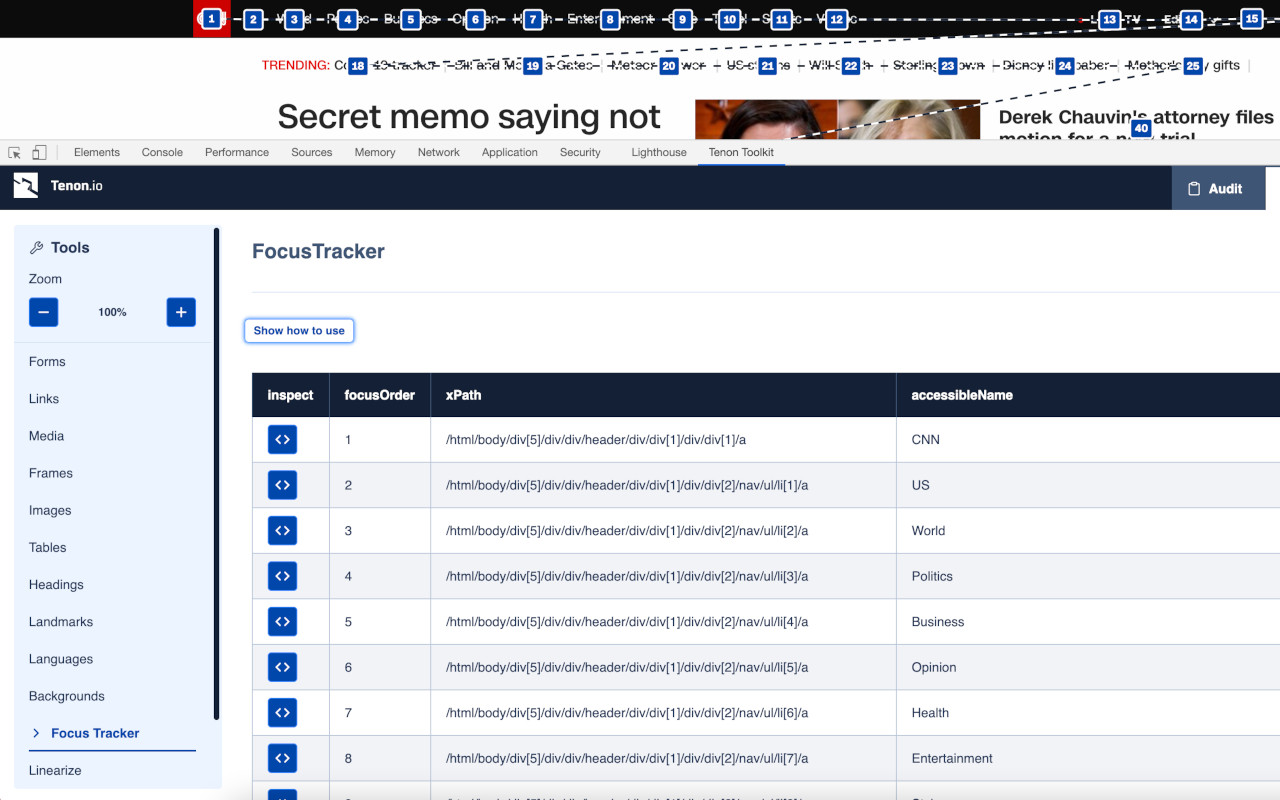Open the Application tab
The height and width of the screenshot is (800, 1280).
click(510, 152)
